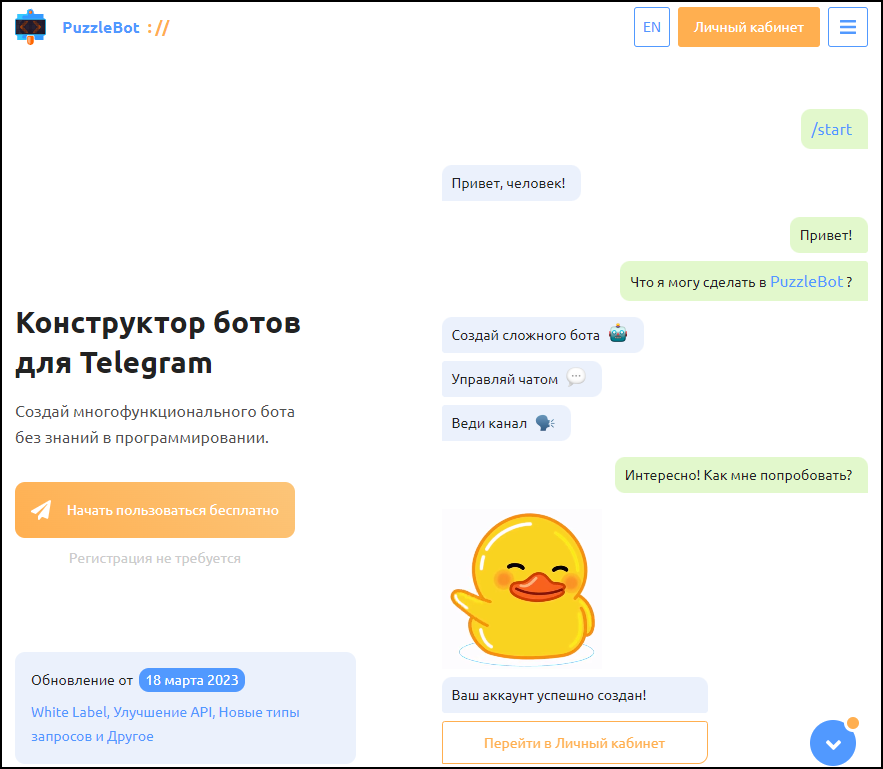Click the 'Конструктор ботов для Telegram' heading

[158, 343]
